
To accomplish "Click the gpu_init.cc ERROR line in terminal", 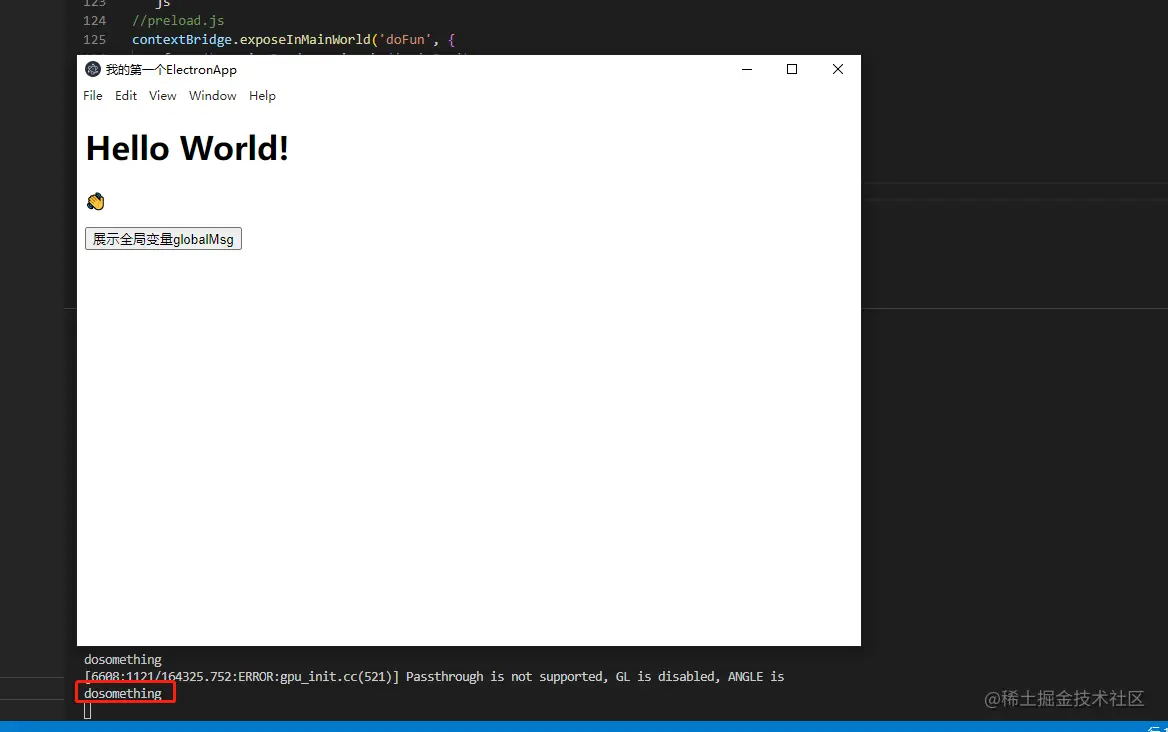I will pyautogui.click(x=434, y=676).
